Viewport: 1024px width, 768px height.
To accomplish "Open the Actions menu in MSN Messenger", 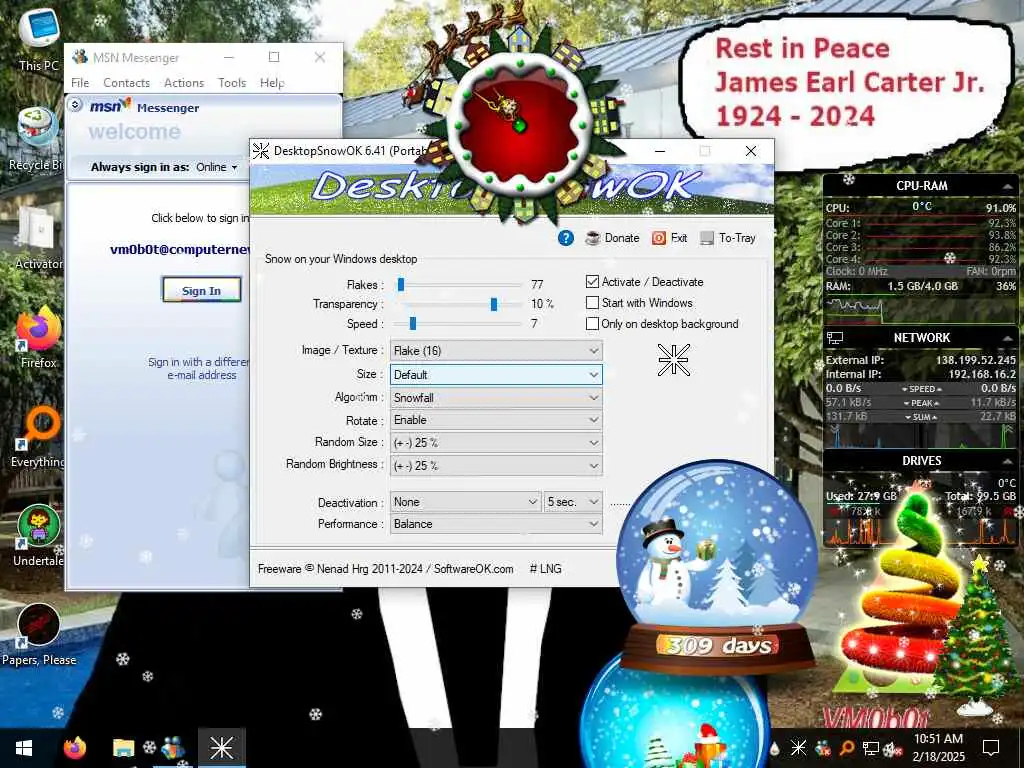I will coord(184,83).
